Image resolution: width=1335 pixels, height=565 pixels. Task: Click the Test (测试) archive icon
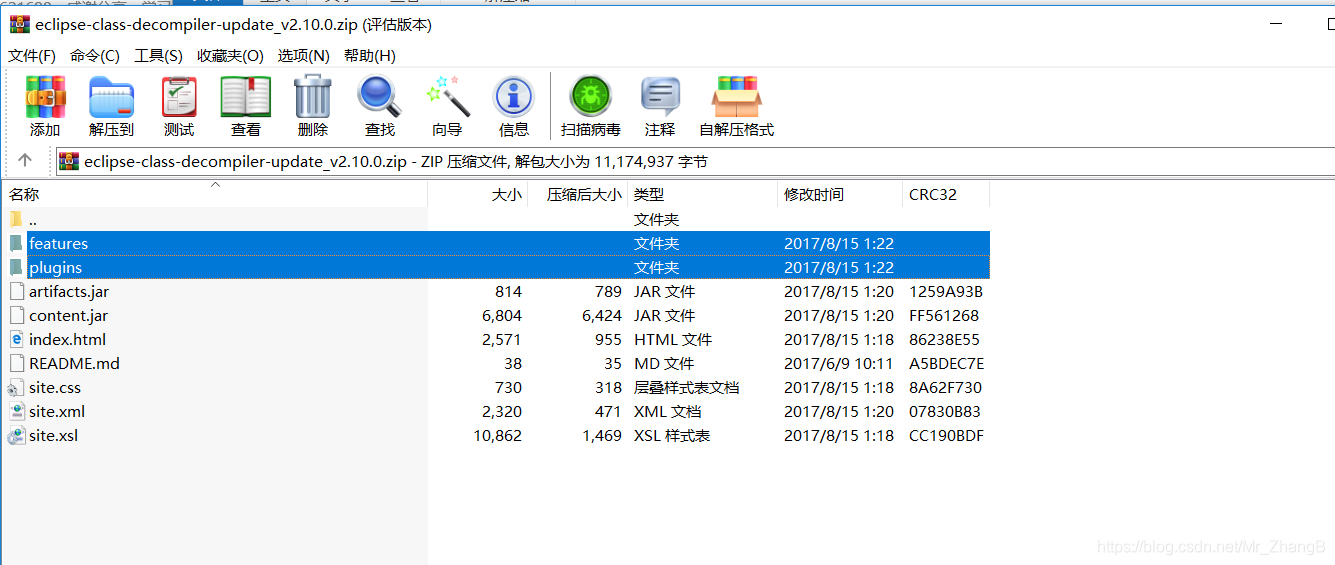[x=179, y=97]
